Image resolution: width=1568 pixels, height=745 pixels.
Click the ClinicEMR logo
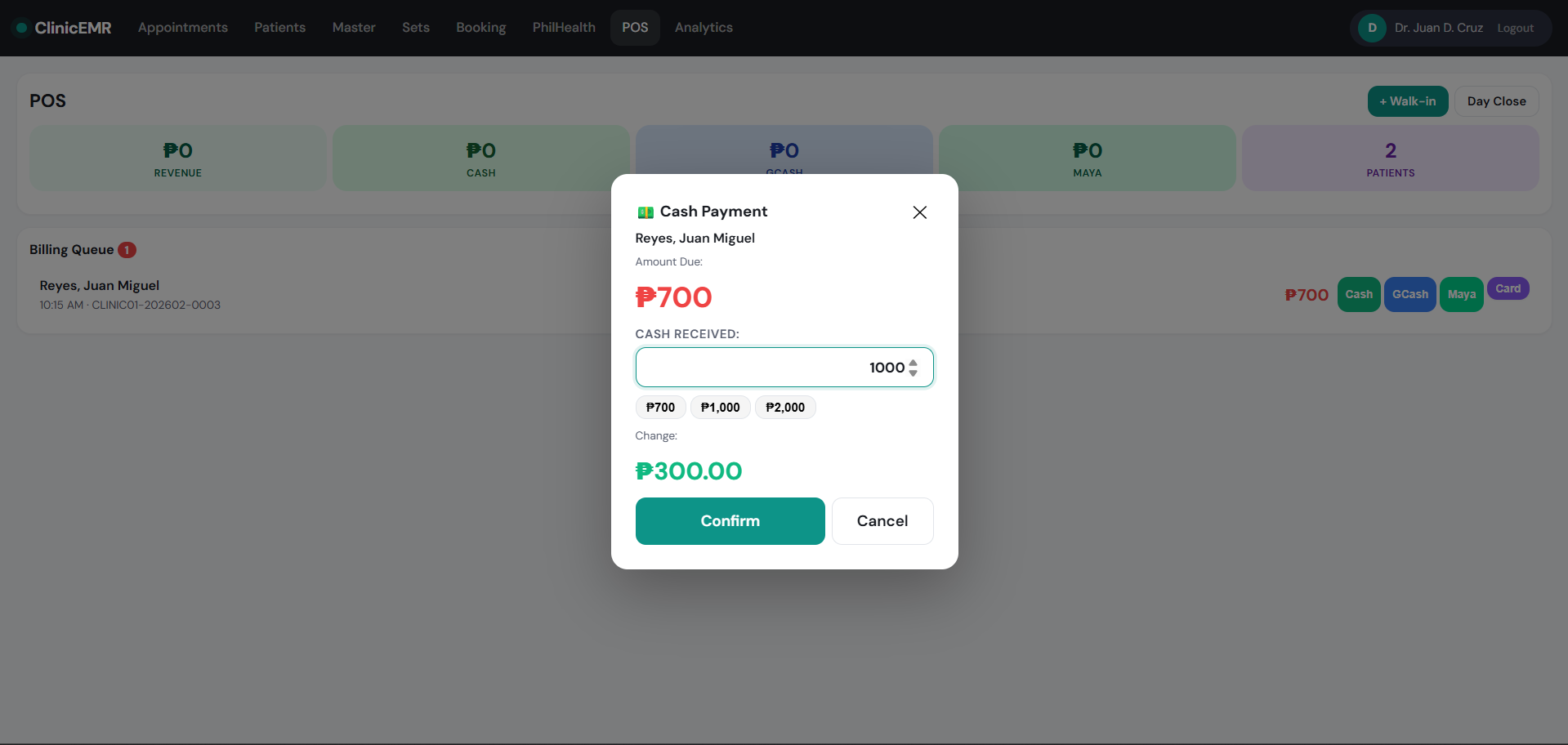coord(64,28)
